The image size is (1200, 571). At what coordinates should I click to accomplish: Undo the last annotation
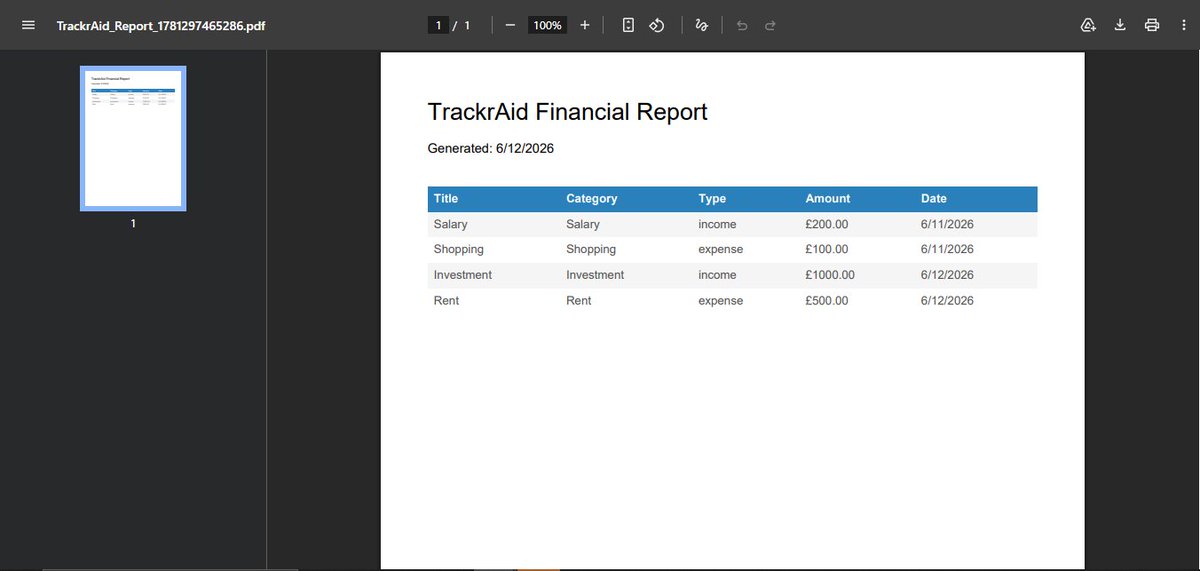(741, 25)
